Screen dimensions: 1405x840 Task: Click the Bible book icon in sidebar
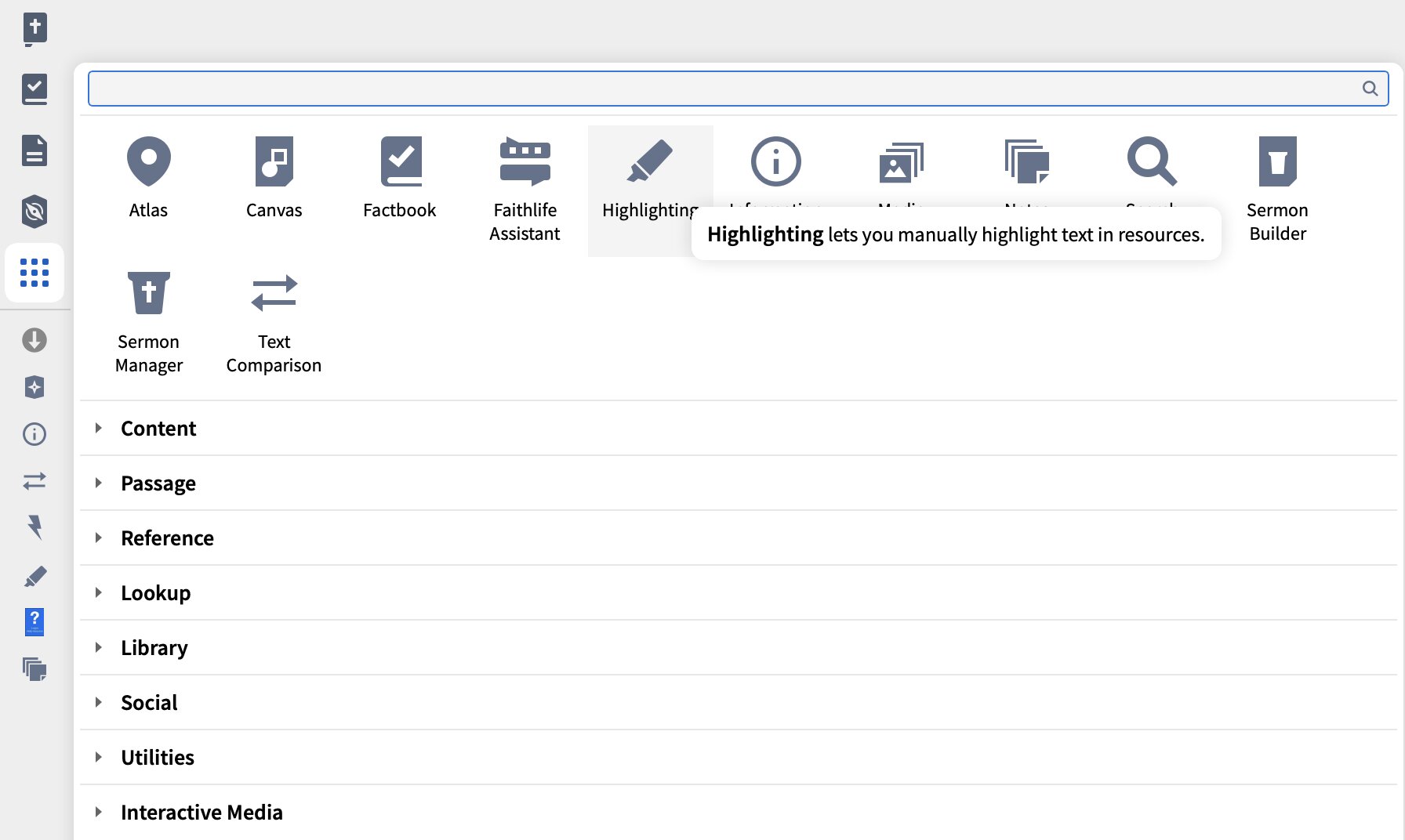[x=34, y=30]
